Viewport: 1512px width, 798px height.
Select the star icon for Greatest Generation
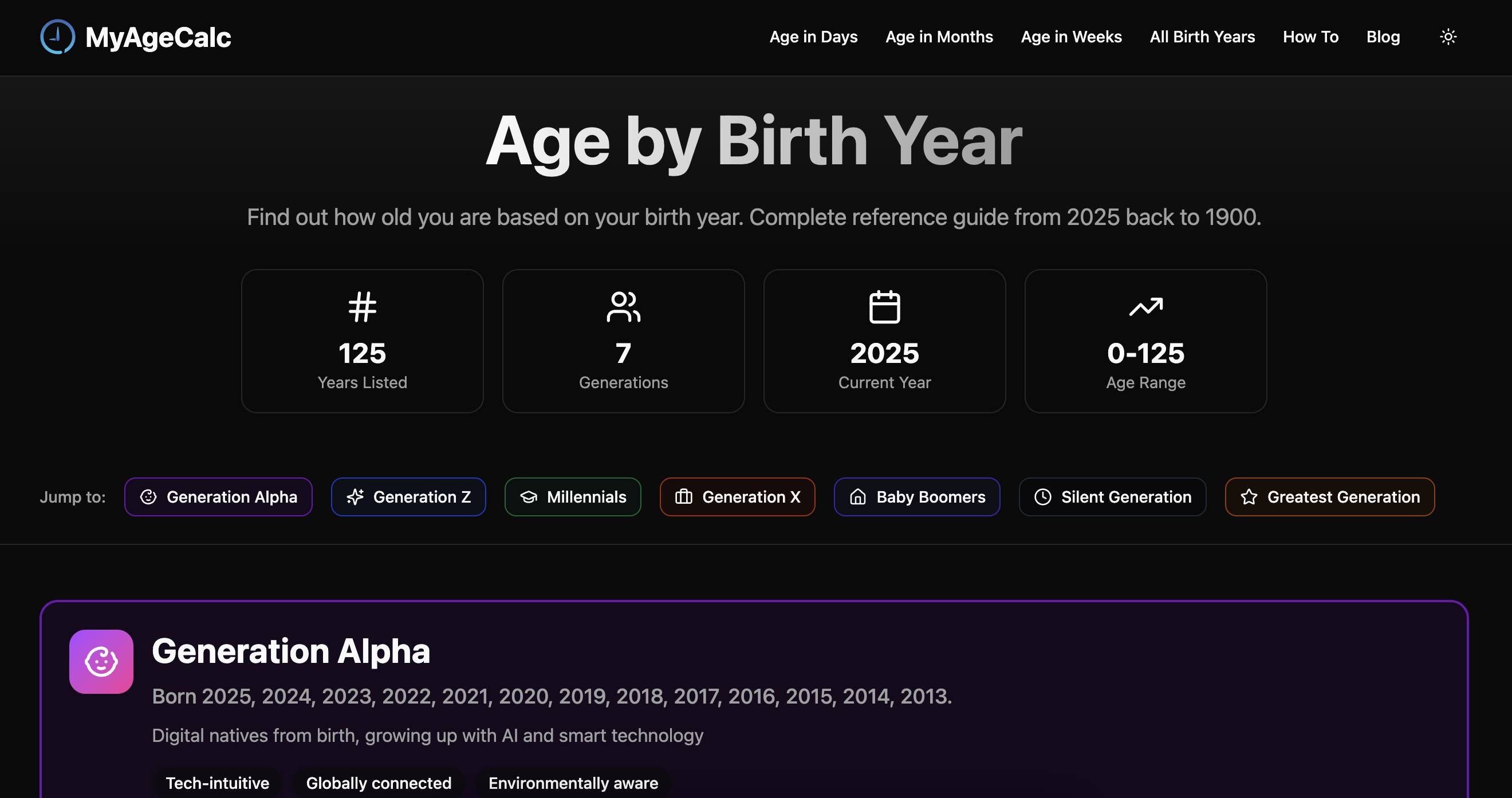(x=1249, y=496)
